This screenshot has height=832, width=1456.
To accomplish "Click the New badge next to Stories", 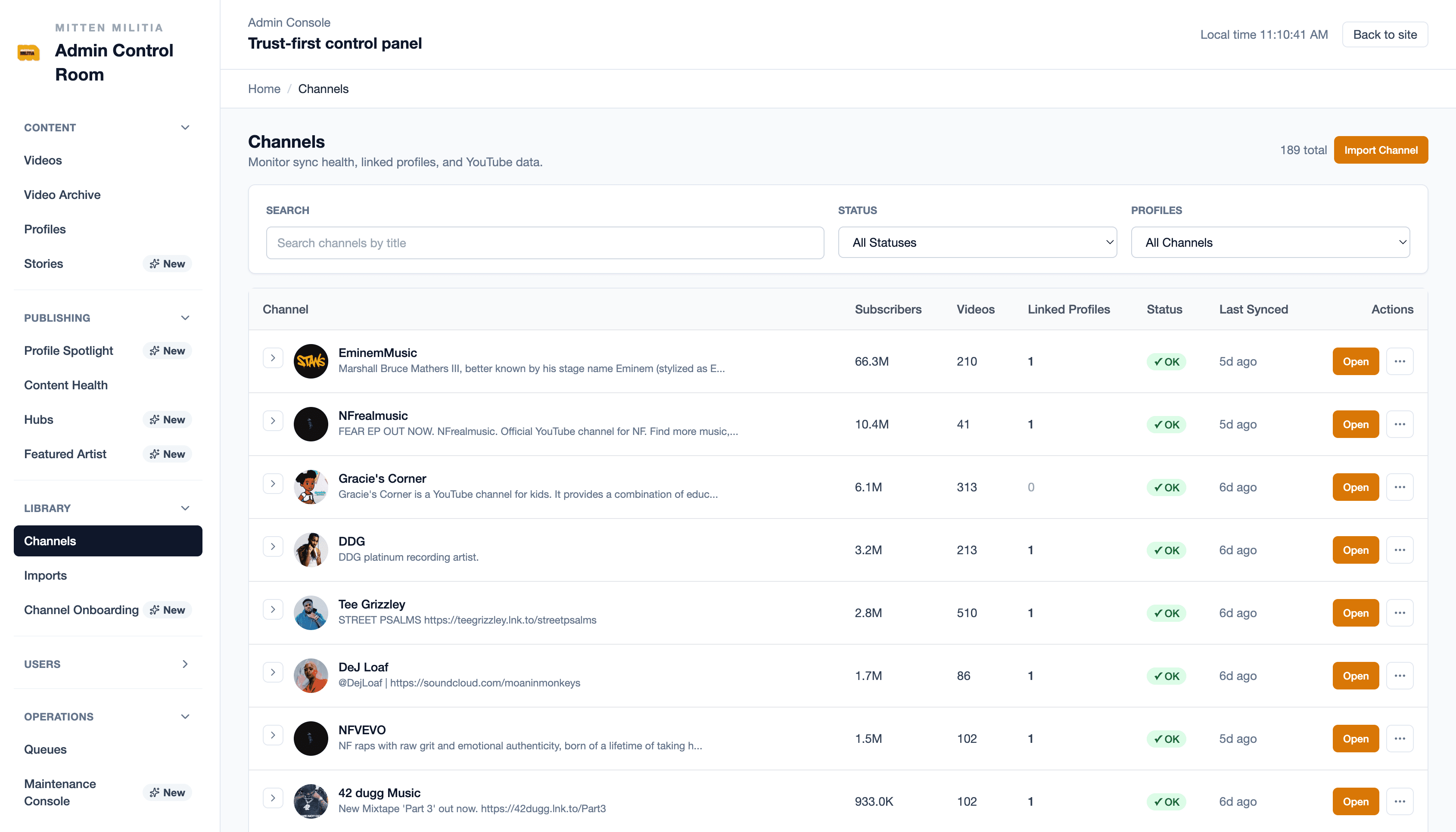I will 167,264.
